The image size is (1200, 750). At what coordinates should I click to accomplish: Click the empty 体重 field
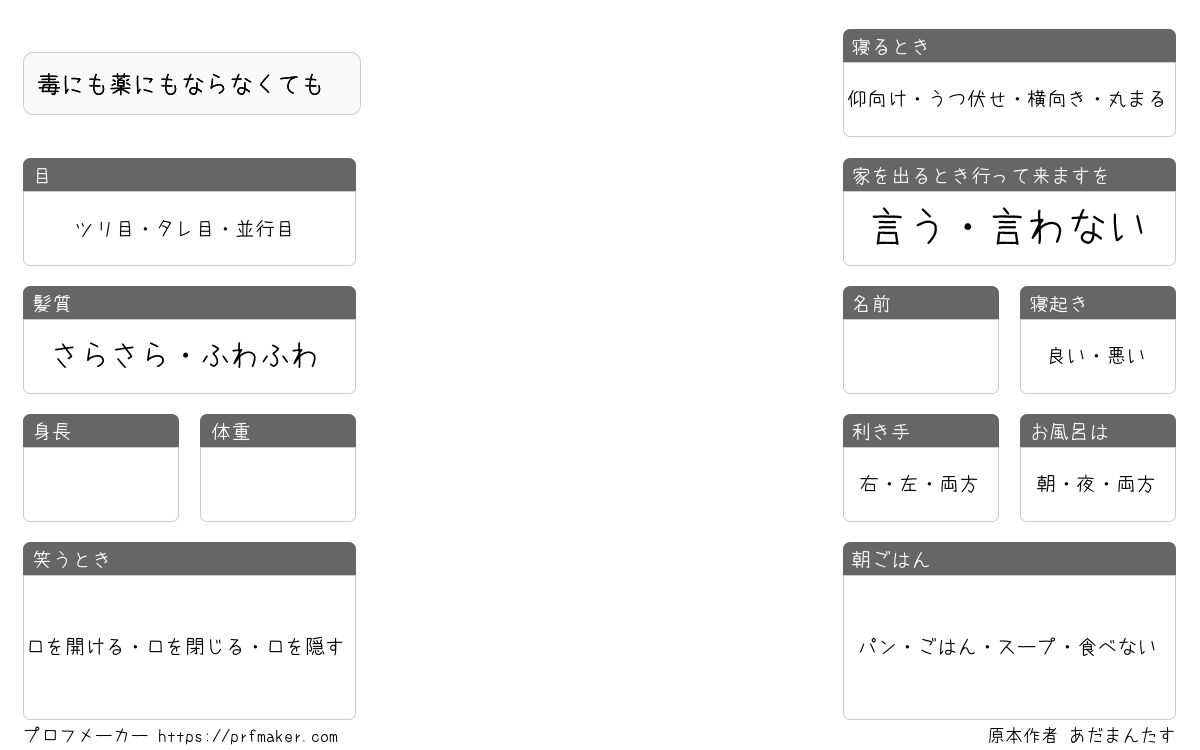278,484
